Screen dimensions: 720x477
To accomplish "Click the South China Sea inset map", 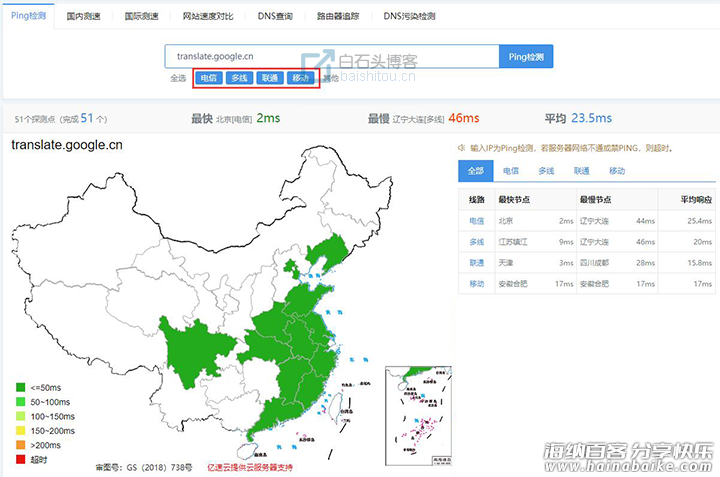I will pyautogui.click(x=418, y=415).
